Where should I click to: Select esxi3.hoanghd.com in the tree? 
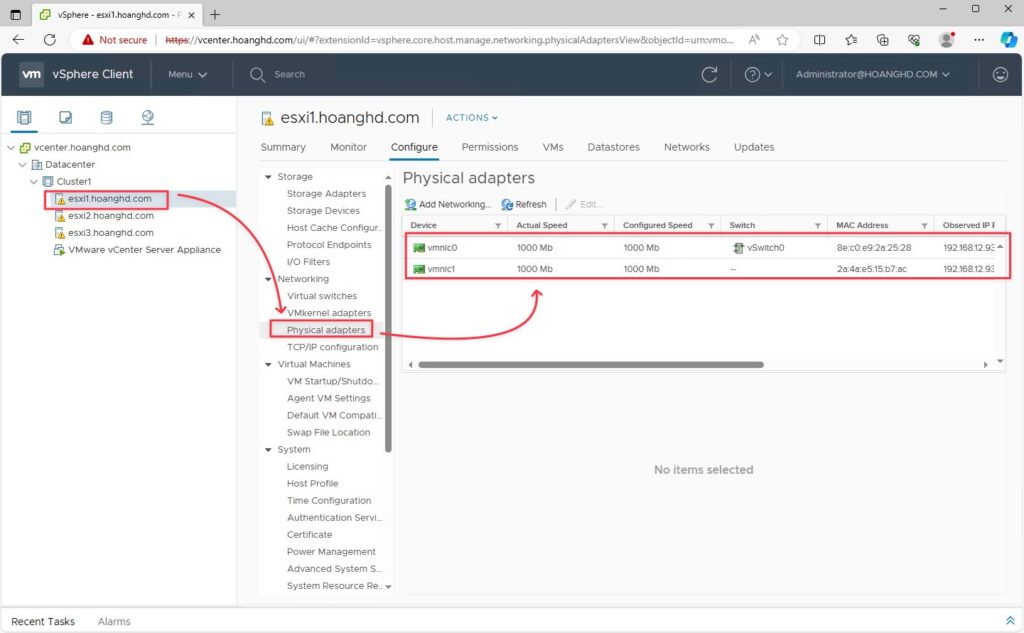click(111, 233)
